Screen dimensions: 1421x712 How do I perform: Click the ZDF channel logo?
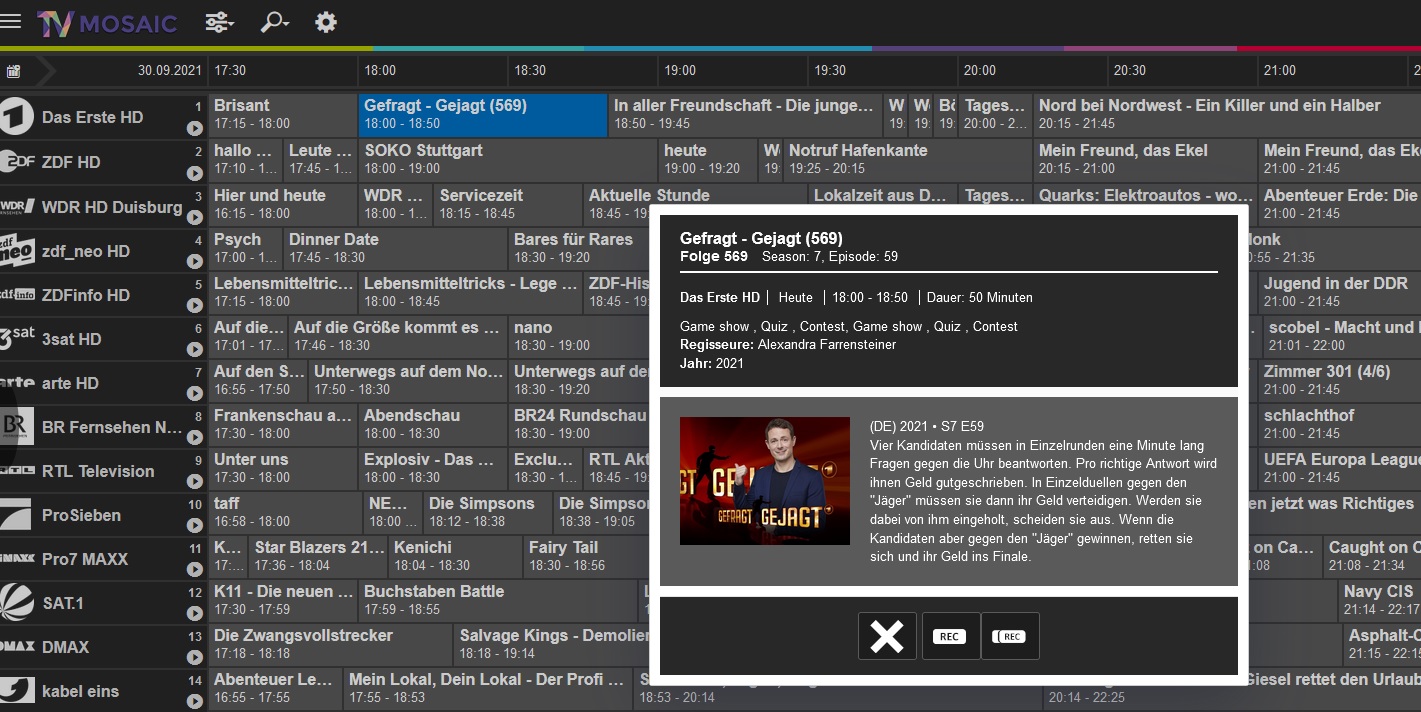tap(17, 162)
